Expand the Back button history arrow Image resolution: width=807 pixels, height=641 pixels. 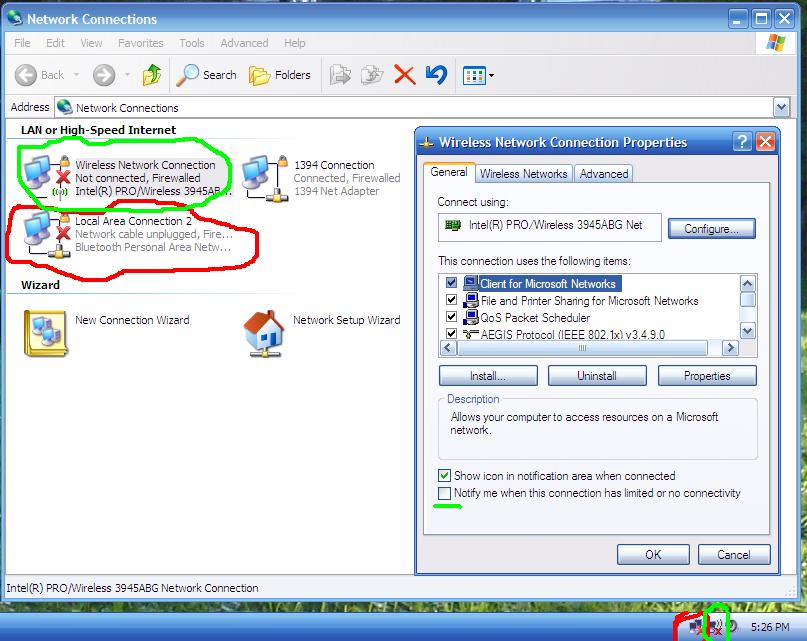point(76,75)
